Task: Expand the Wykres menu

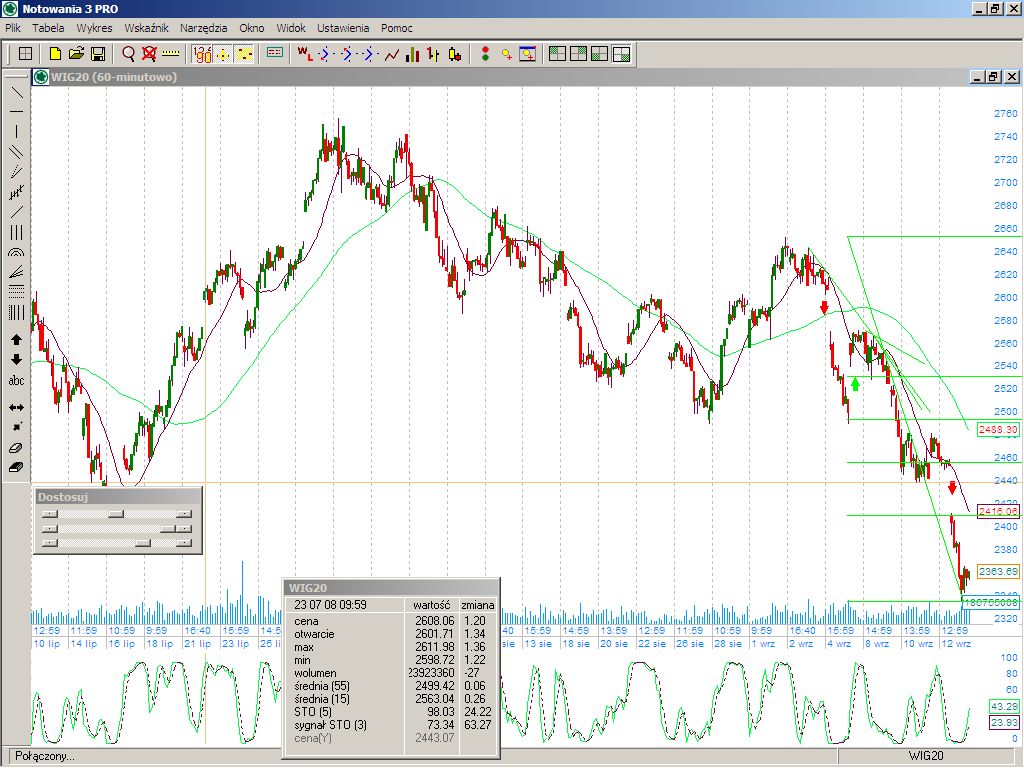Action: click(x=94, y=28)
